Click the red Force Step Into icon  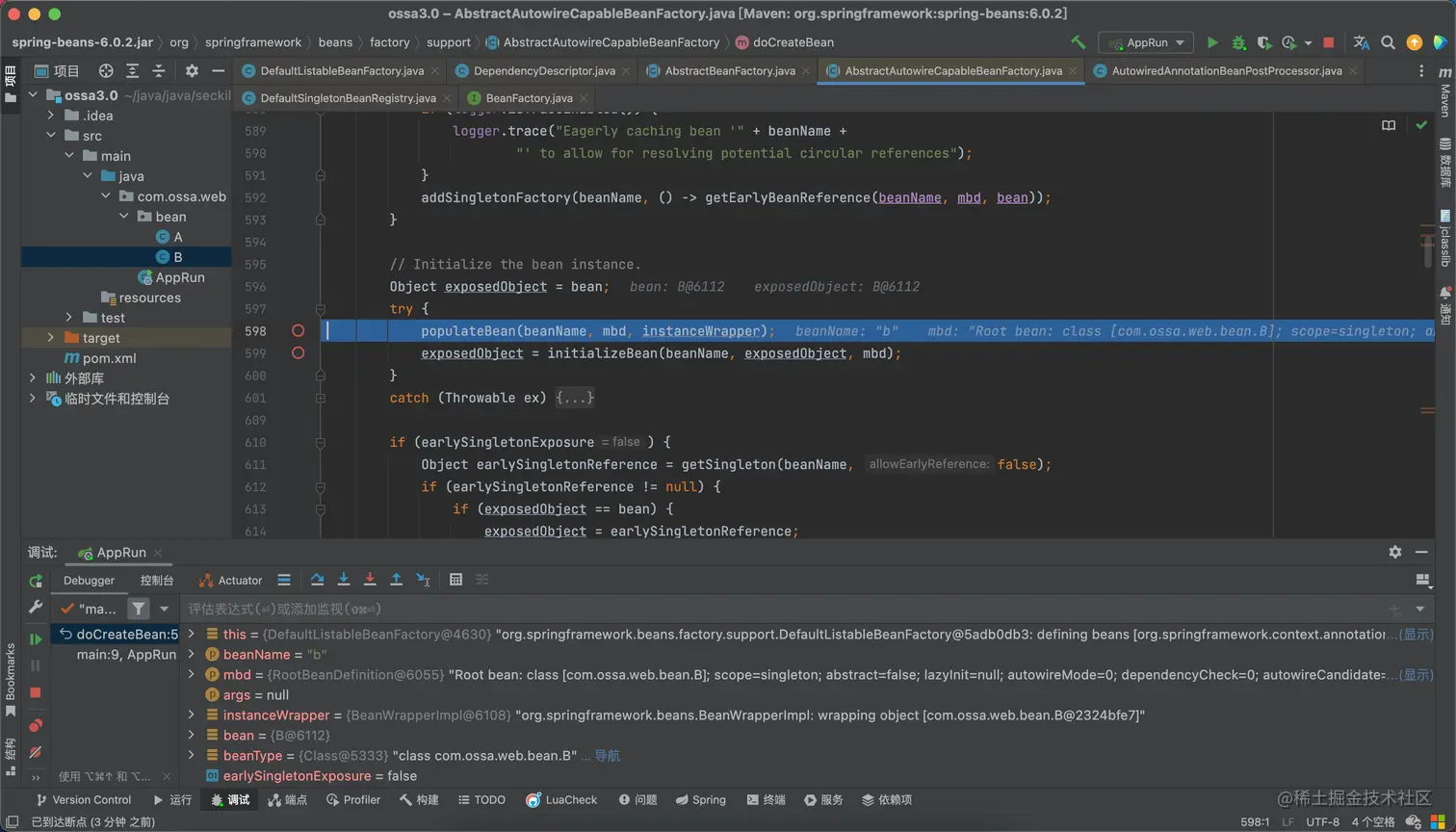click(370, 580)
